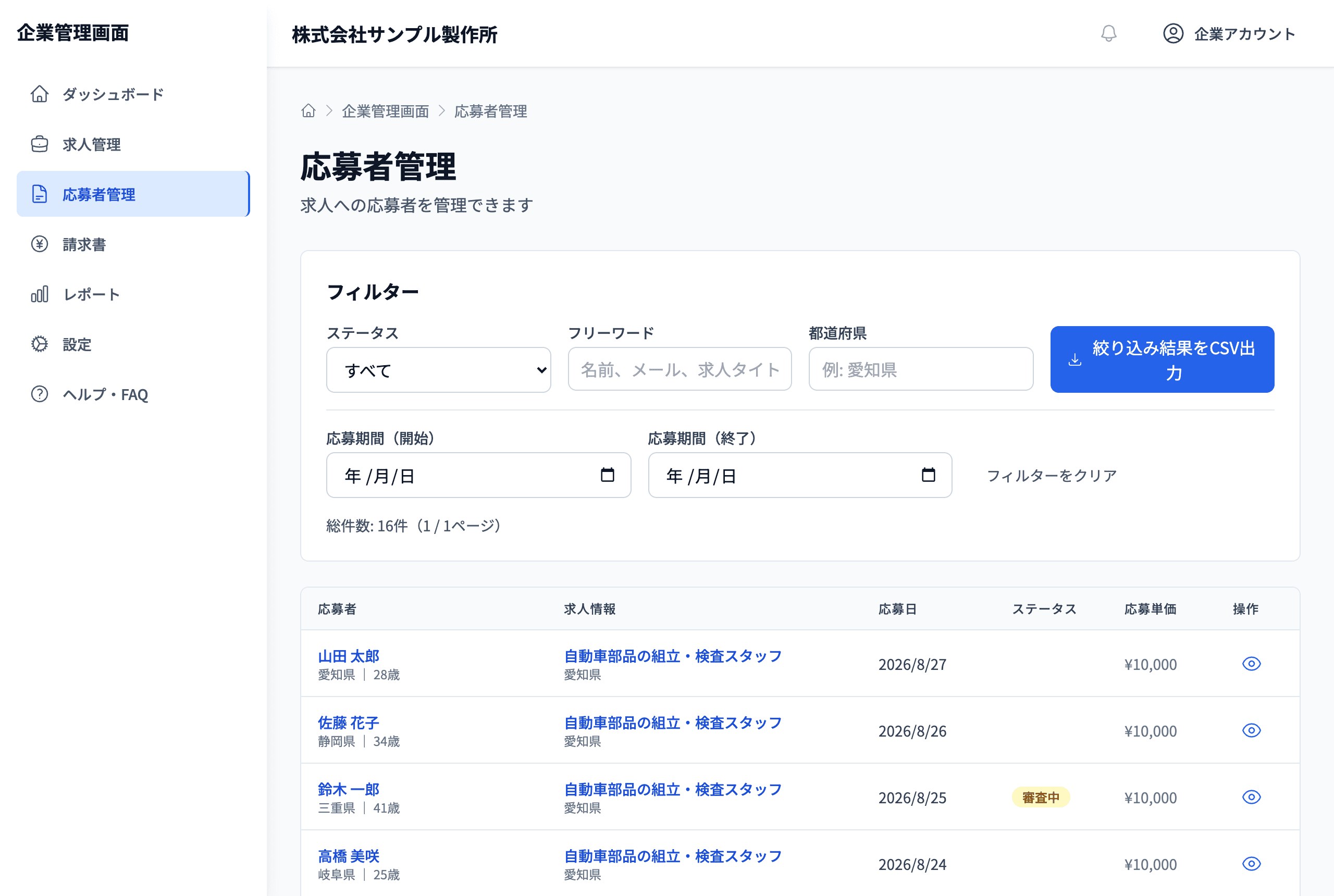Click 企業管理画面 breadcrumb link
The width and height of the screenshot is (1334, 896).
pyautogui.click(x=385, y=111)
